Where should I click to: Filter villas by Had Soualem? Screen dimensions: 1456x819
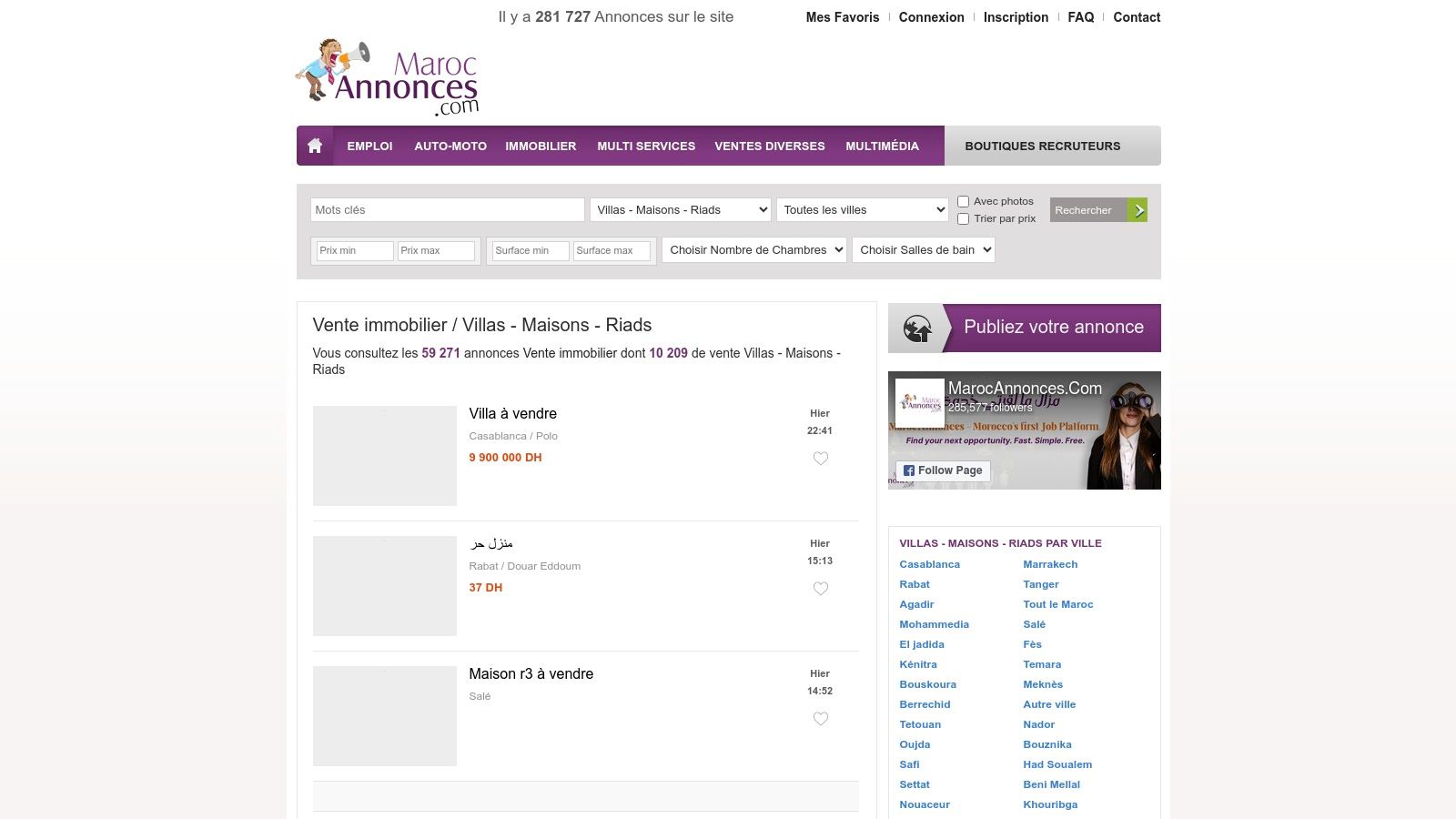(1057, 764)
